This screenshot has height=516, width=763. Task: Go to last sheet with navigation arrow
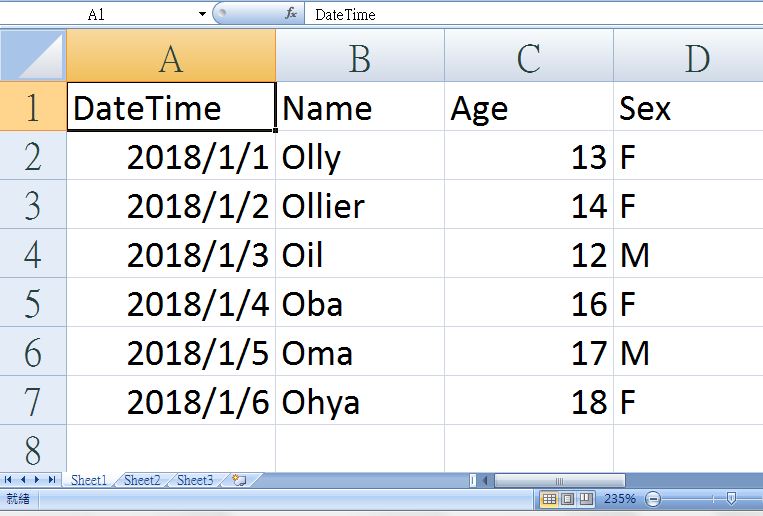[51, 480]
